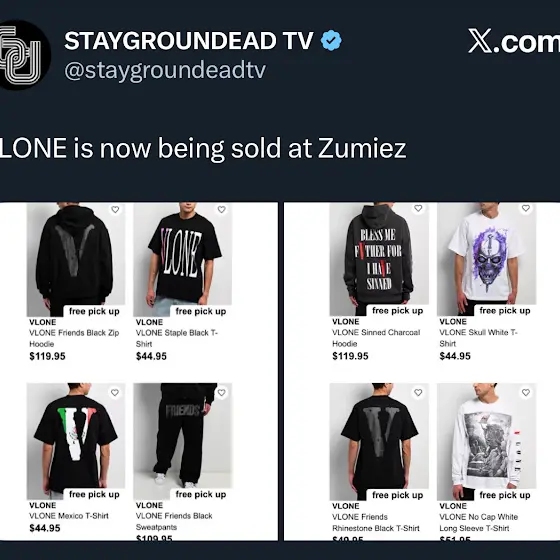560x560 pixels.
Task: Open the VLONE Mexico T-Shirt product image
Action: [76, 441]
